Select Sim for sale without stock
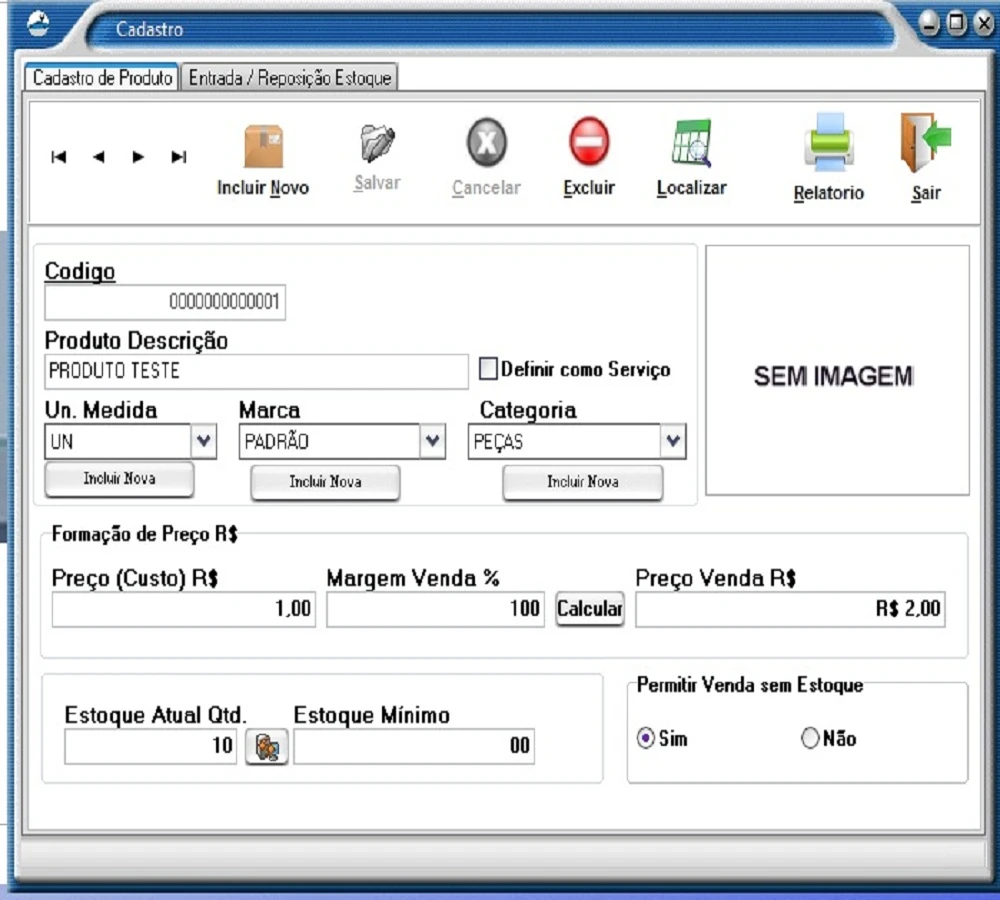1000x900 pixels. pyautogui.click(x=646, y=739)
